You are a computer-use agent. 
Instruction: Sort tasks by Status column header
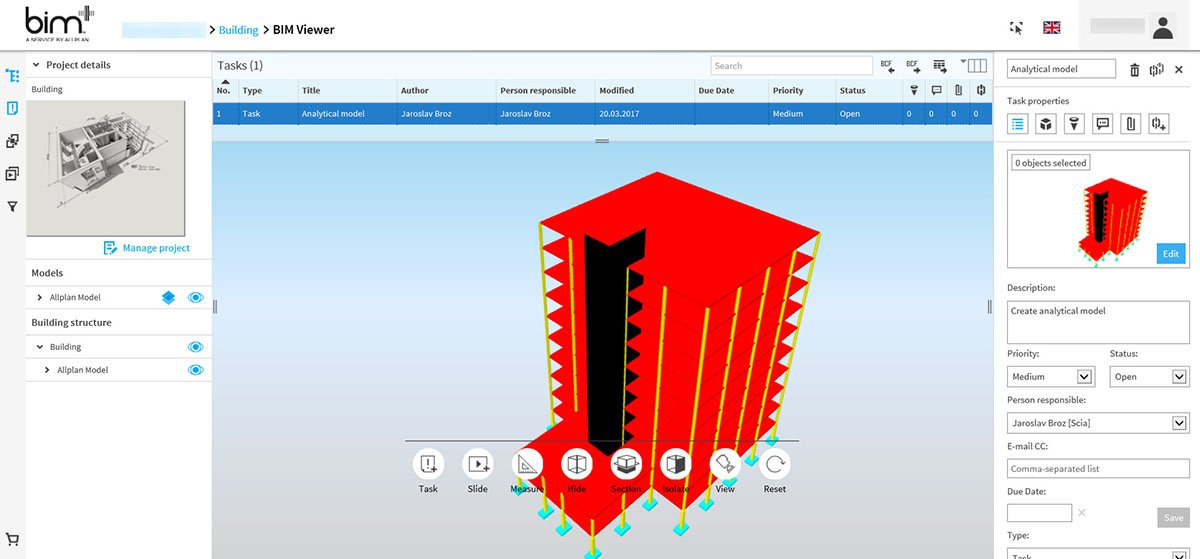pos(868,90)
